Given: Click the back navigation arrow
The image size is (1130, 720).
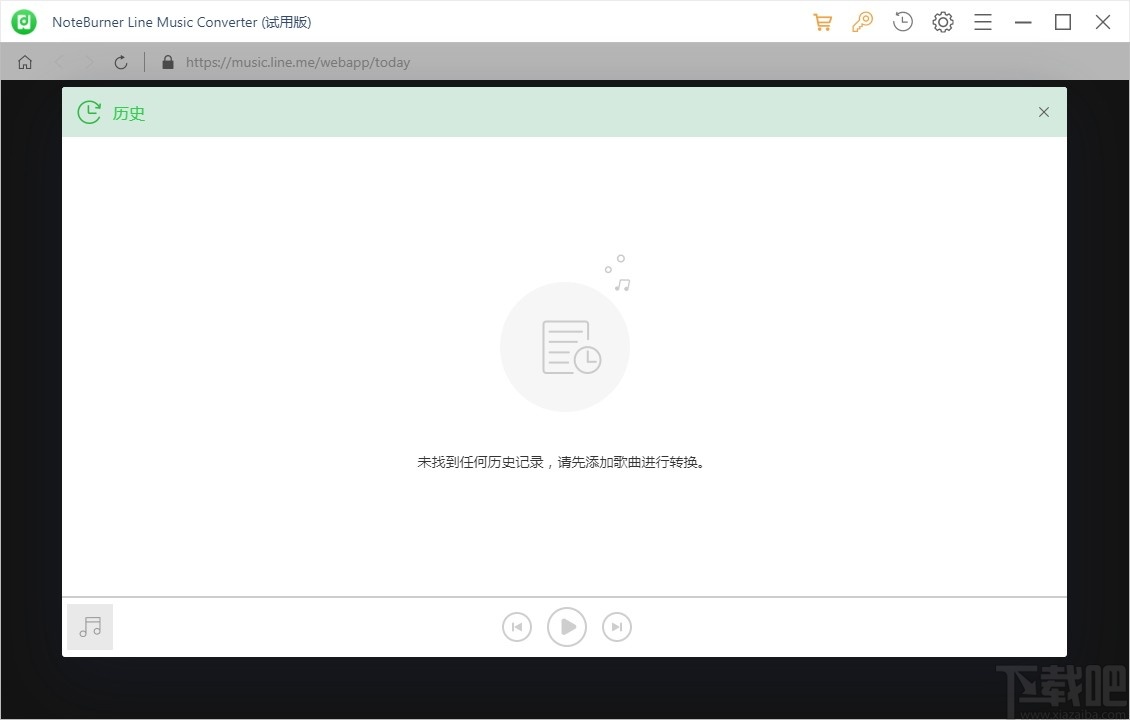Looking at the screenshot, I should (58, 61).
